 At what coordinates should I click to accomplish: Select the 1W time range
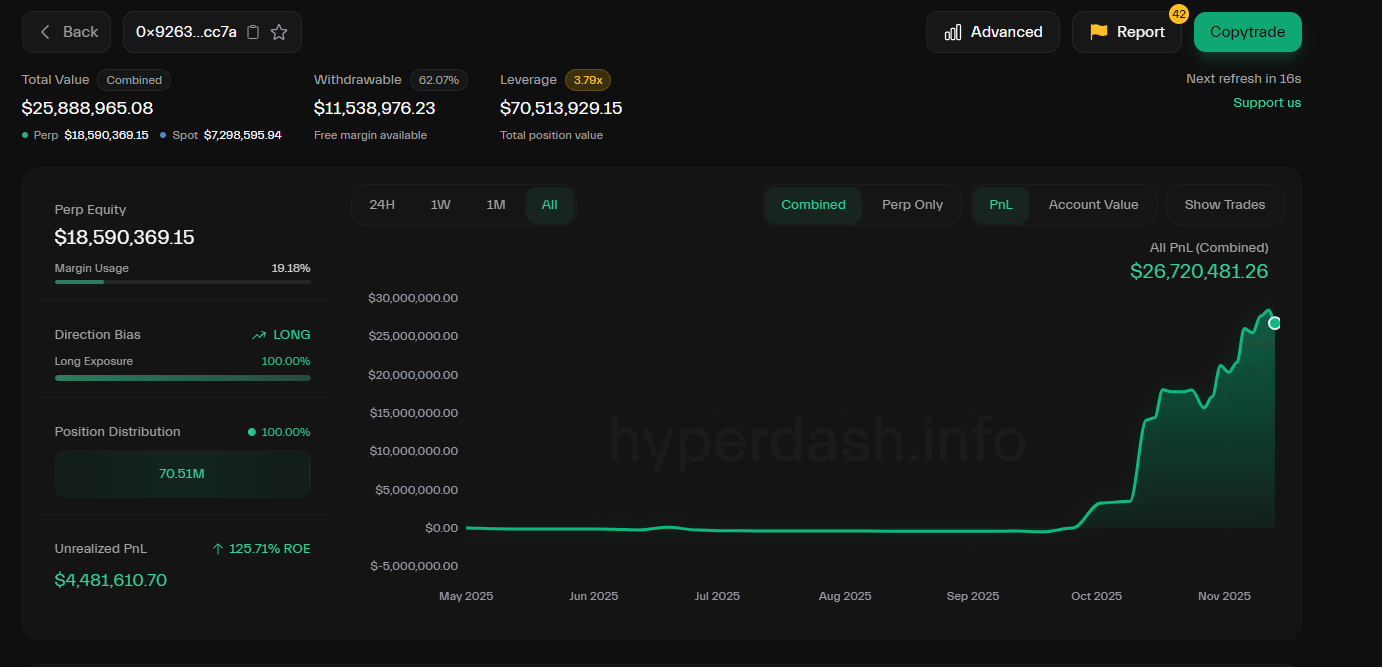[440, 205]
